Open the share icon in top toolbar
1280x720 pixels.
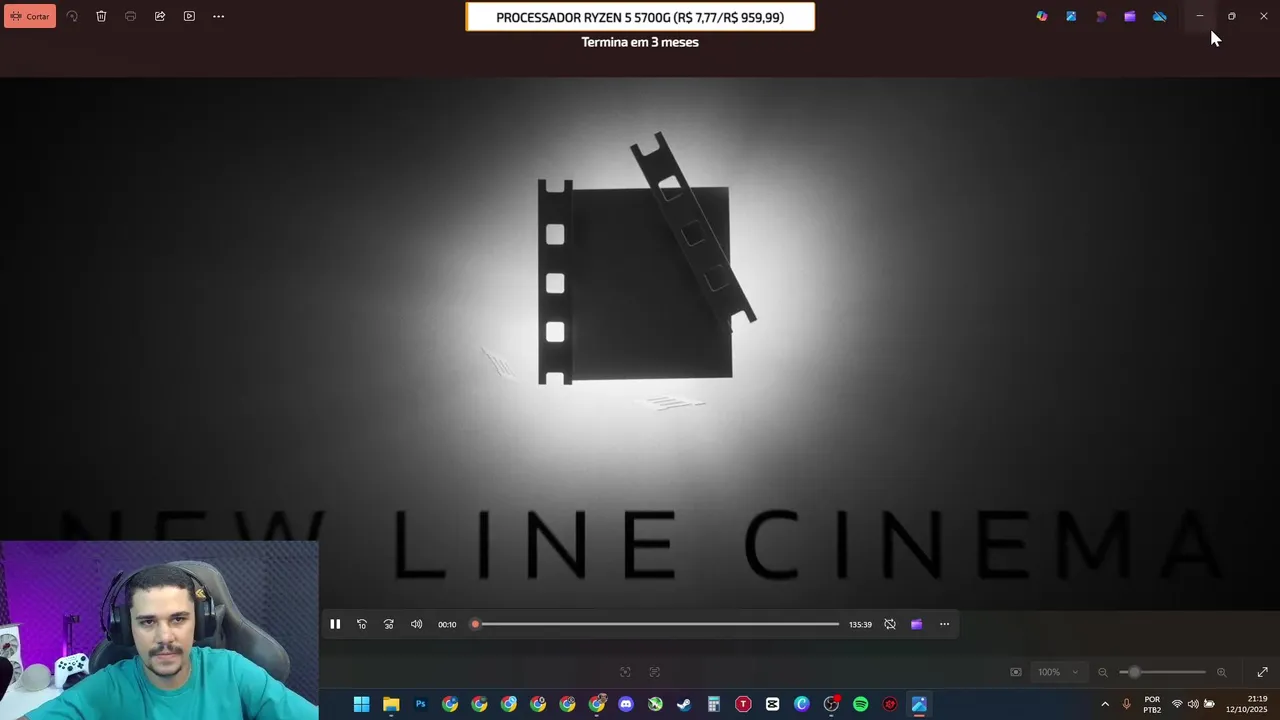click(160, 16)
